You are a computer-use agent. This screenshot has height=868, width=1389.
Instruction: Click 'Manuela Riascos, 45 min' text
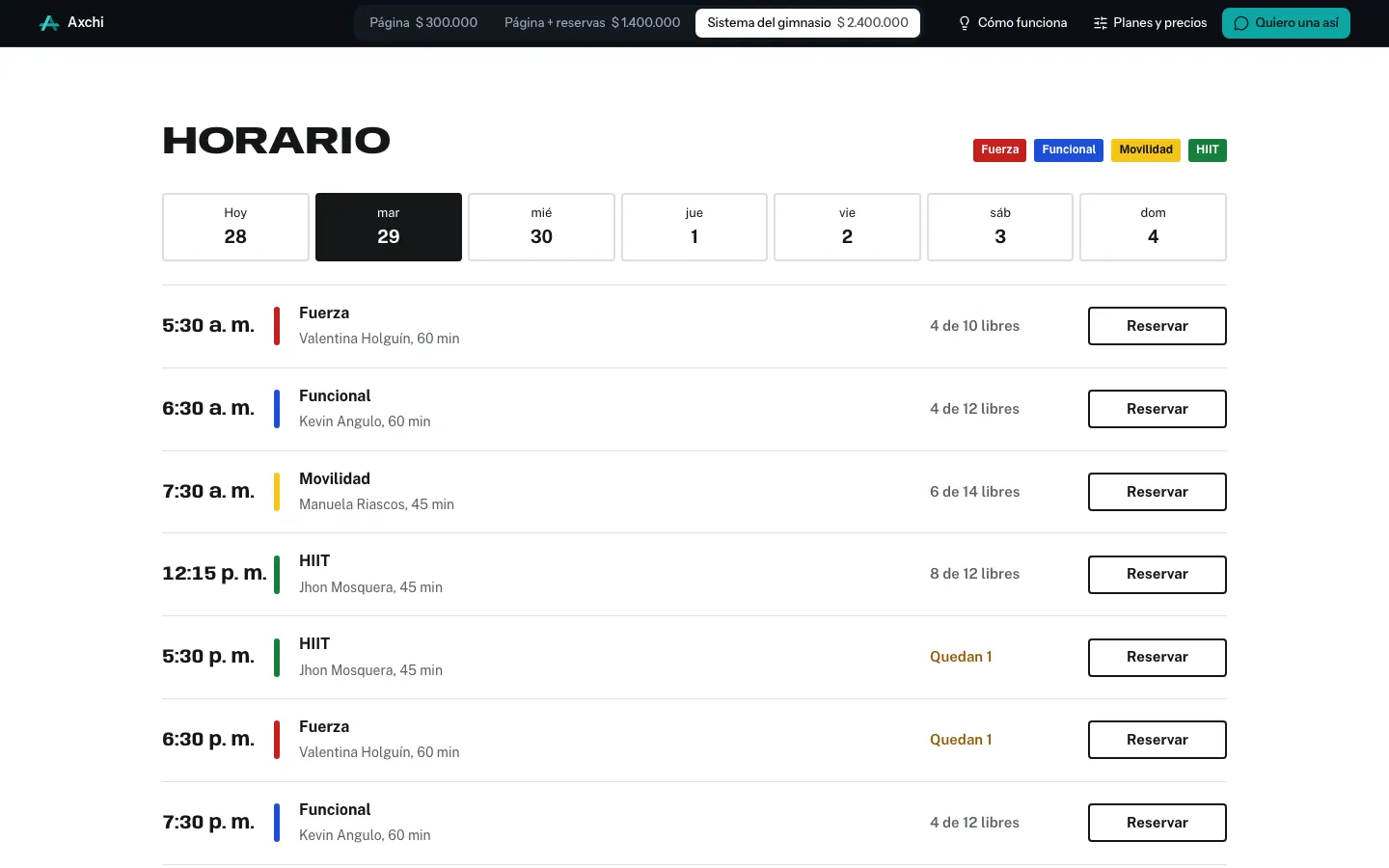[376, 504]
